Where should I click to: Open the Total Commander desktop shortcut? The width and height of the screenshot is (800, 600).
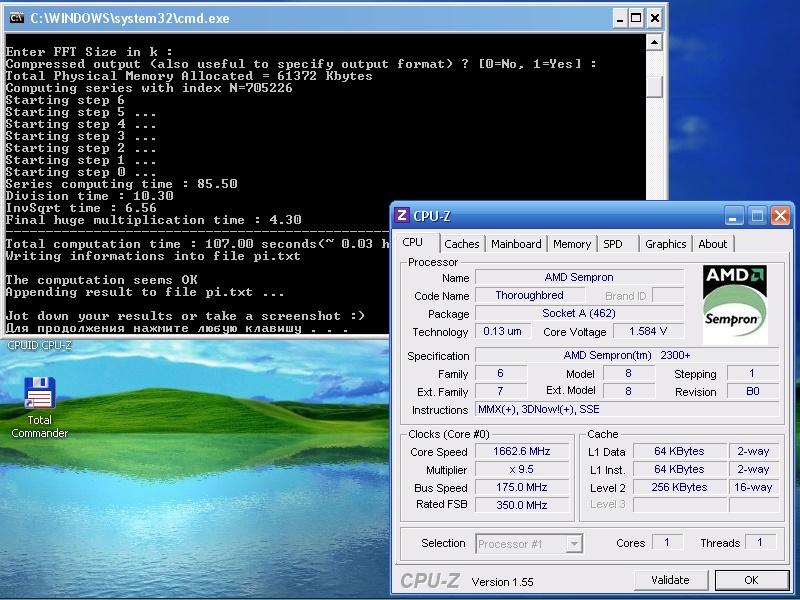coord(39,407)
